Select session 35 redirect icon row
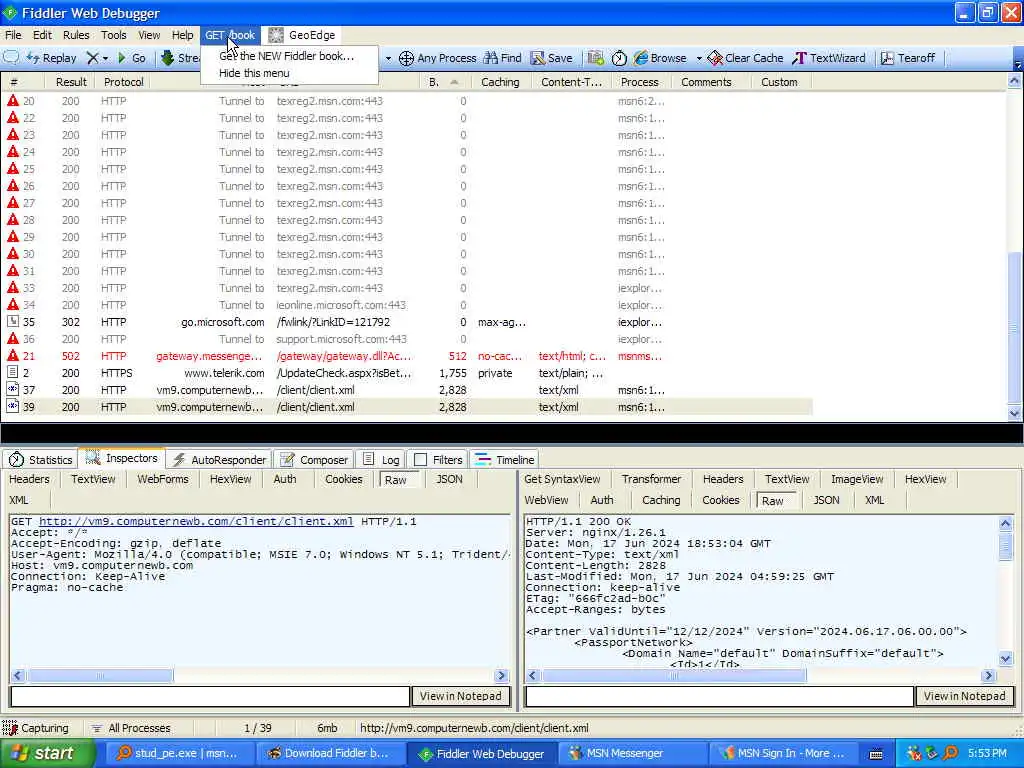1024x768 pixels. coord(12,322)
